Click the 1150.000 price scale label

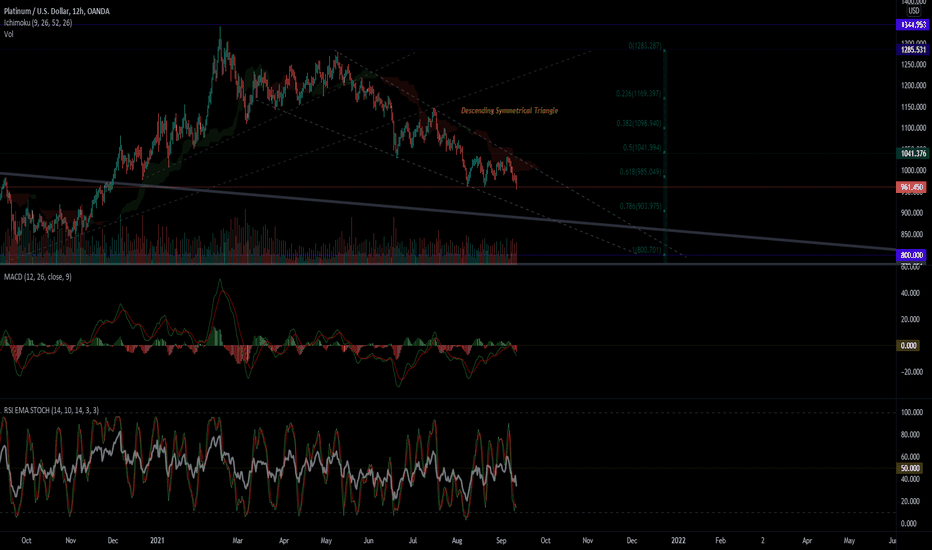[914, 107]
